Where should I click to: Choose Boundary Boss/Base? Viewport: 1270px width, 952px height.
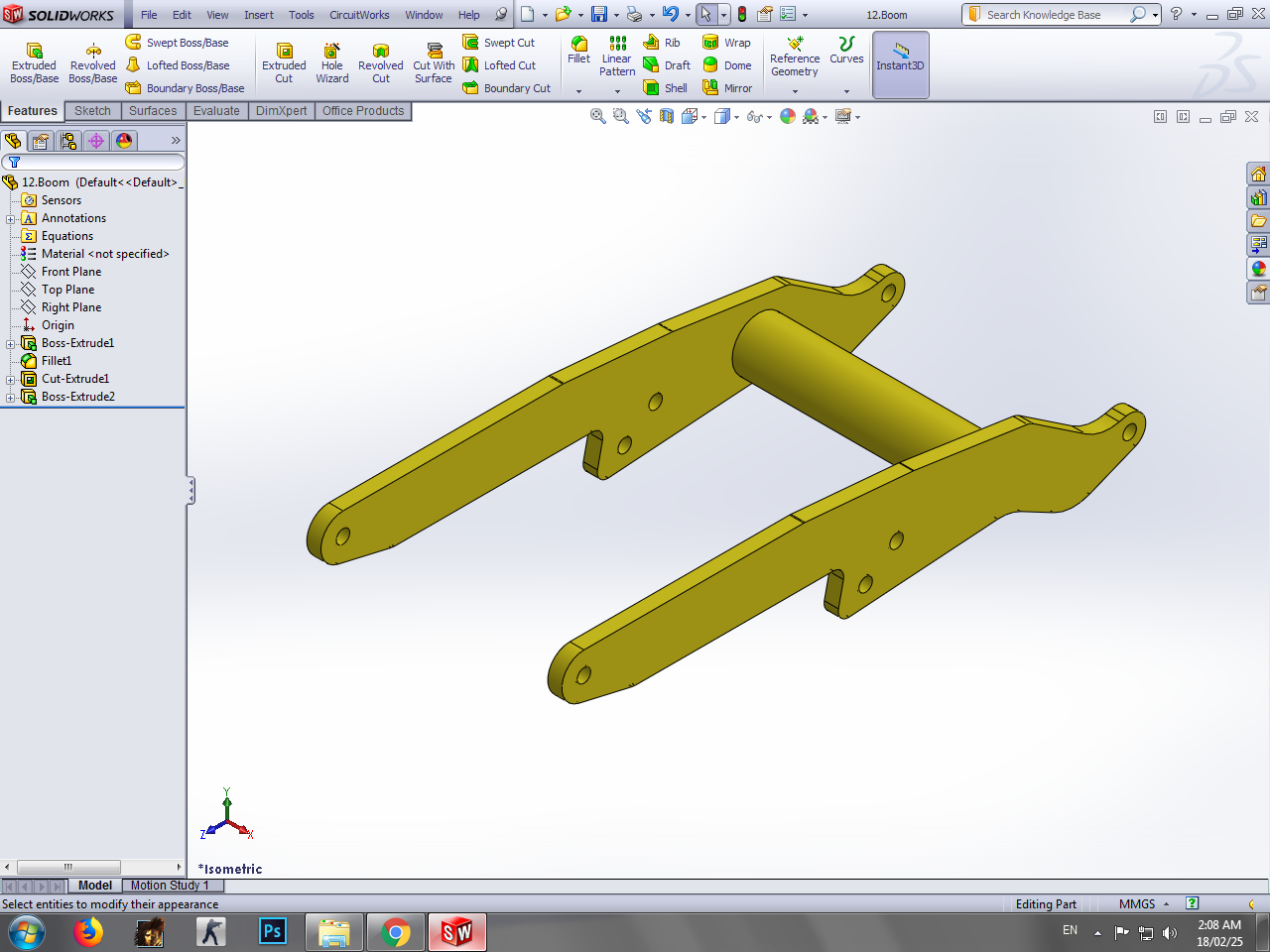(185, 88)
